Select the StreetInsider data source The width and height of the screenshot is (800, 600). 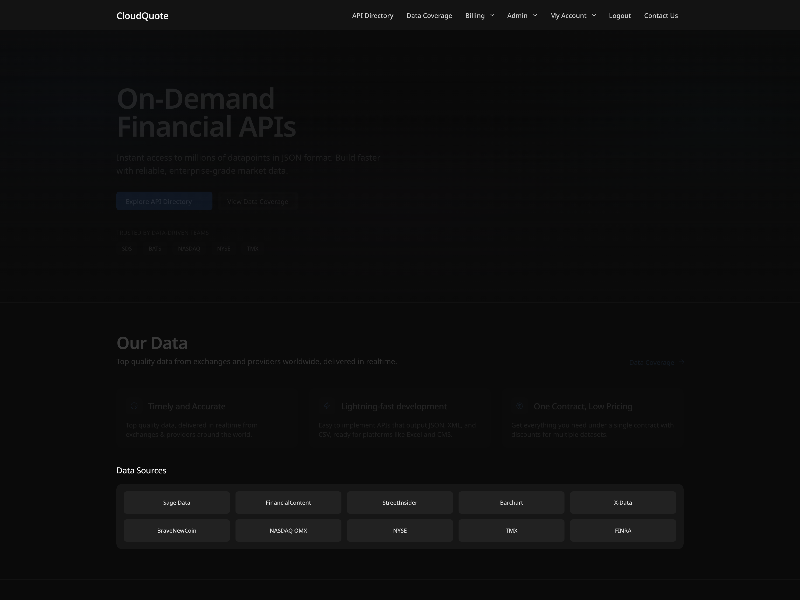[399, 502]
